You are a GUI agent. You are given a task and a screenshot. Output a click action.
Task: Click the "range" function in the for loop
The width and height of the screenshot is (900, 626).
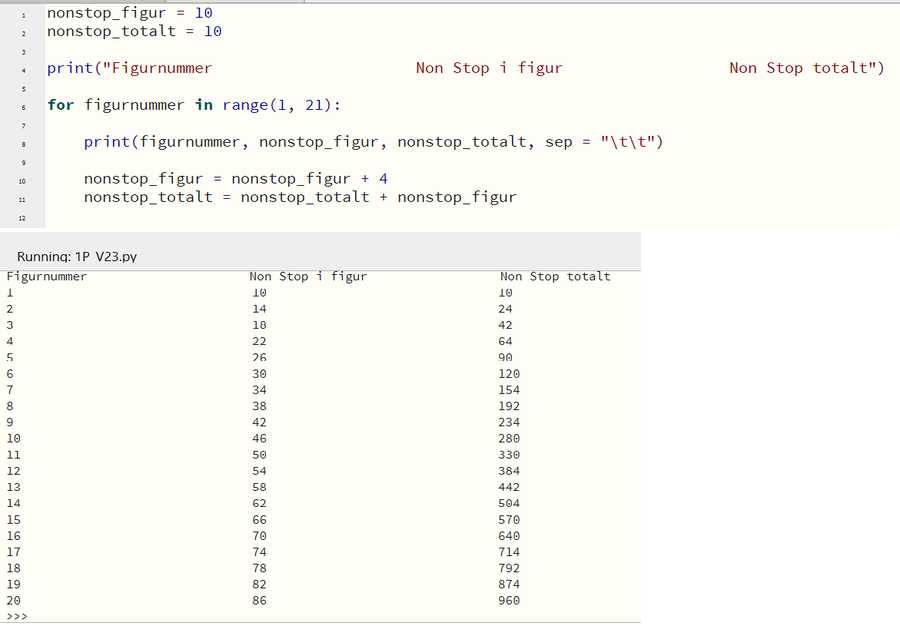coord(245,105)
